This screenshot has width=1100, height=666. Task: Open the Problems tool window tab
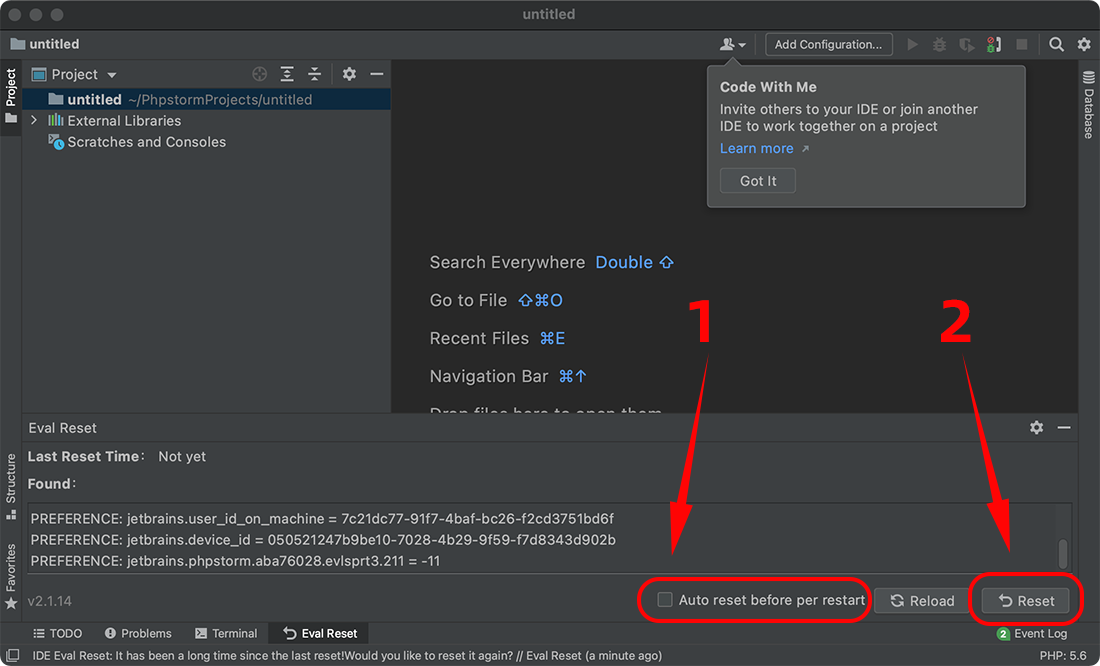pyautogui.click(x=138, y=633)
